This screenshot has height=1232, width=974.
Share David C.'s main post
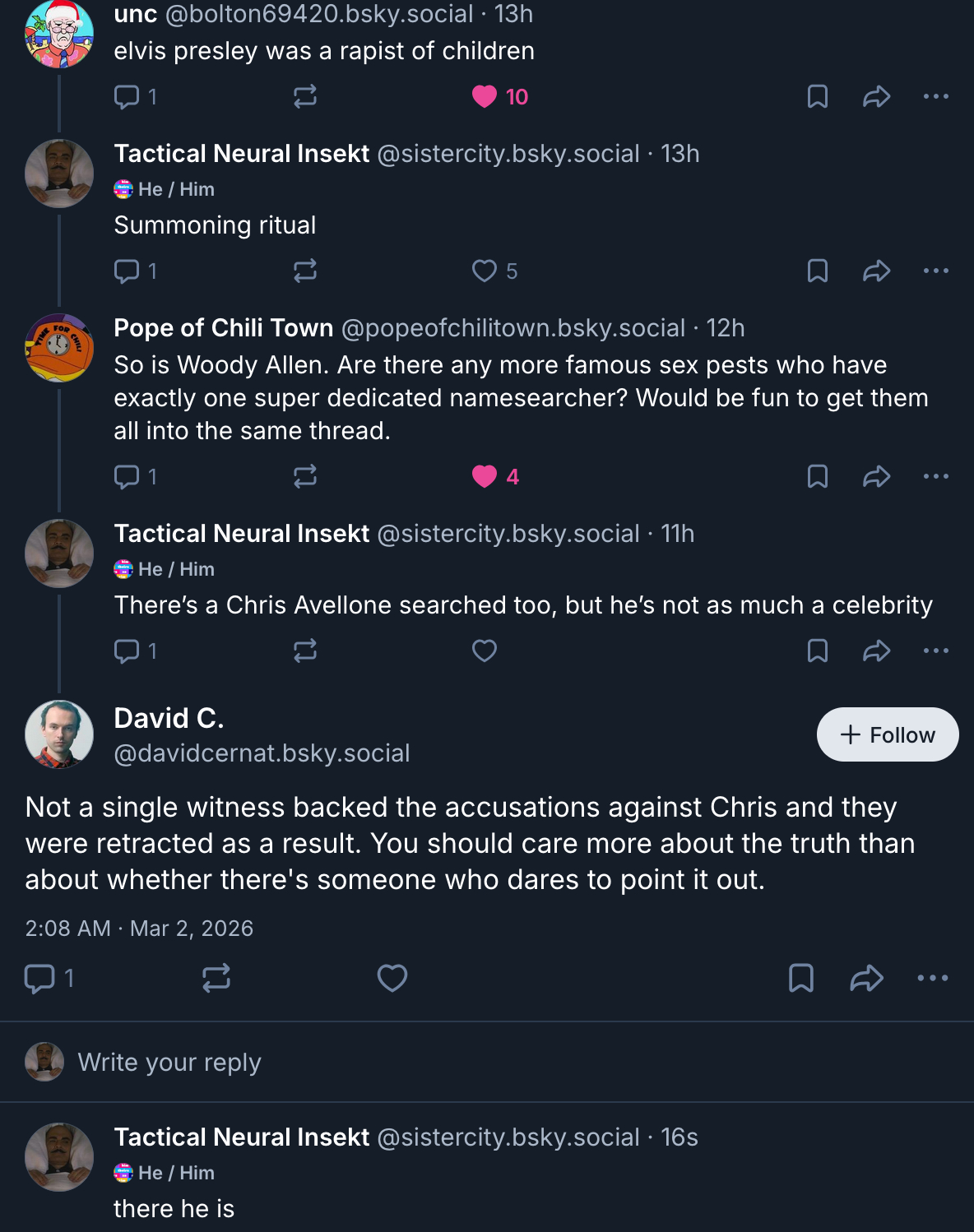(867, 978)
